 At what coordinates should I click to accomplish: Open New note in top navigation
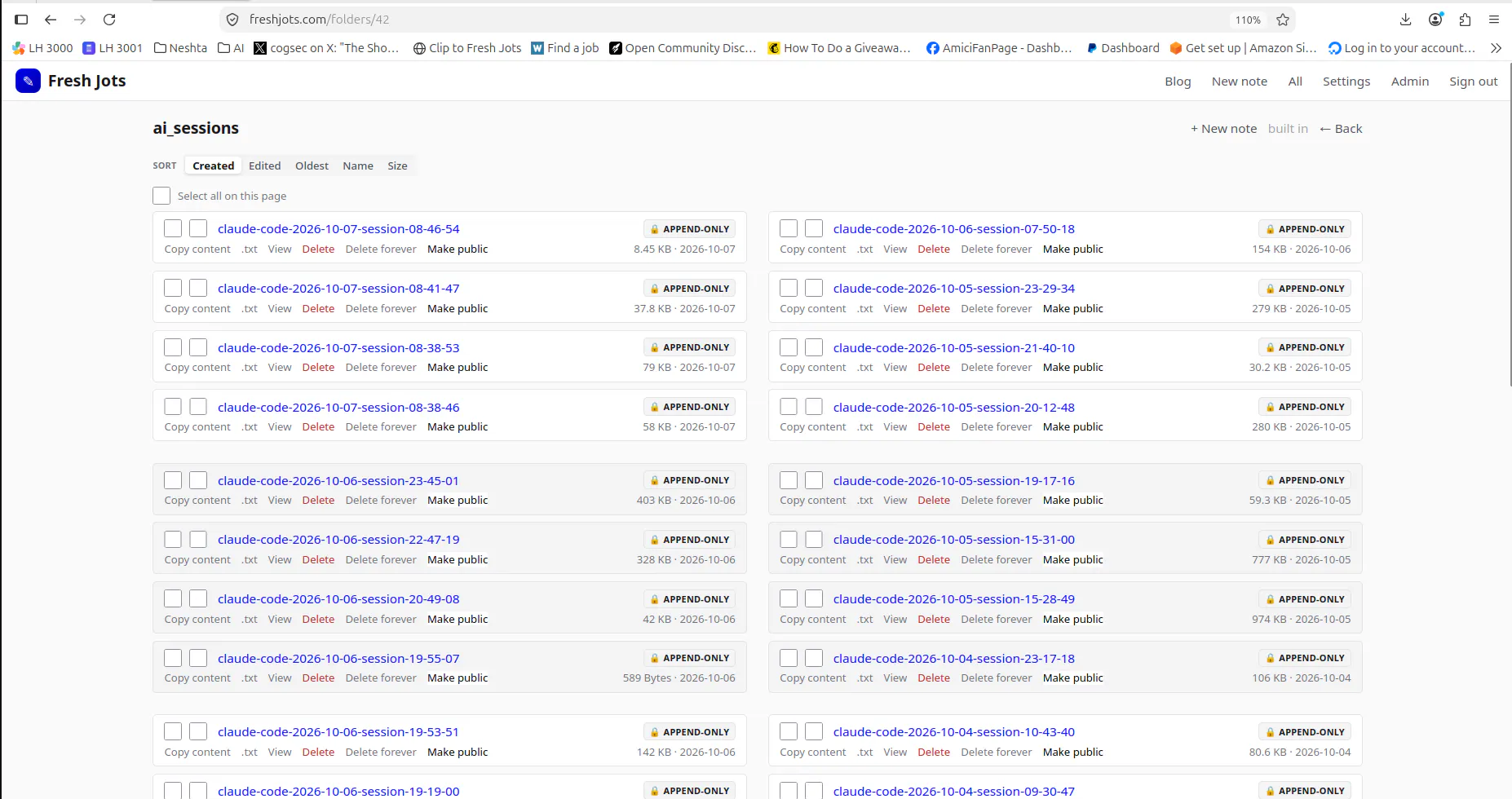pyautogui.click(x=1240, y=82)
